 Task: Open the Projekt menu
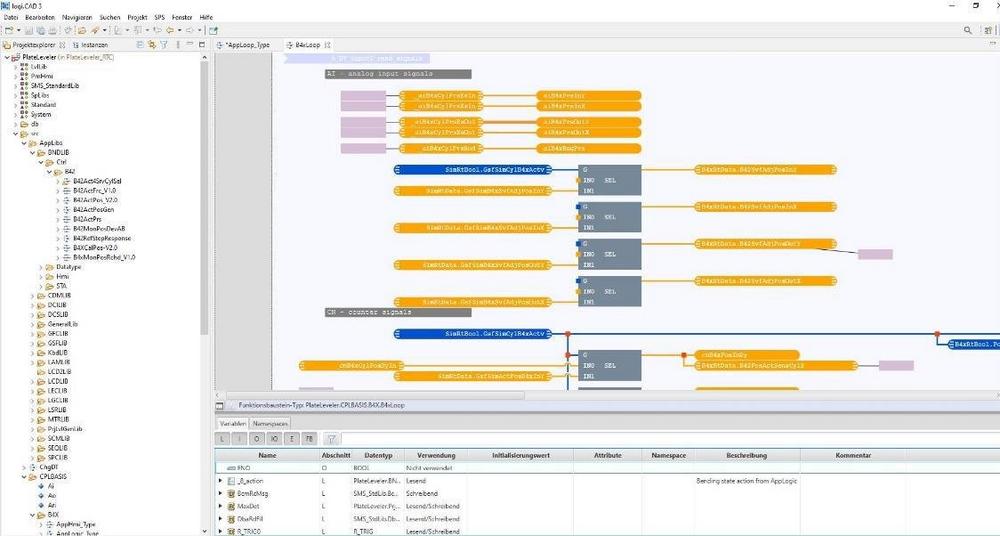137,17
